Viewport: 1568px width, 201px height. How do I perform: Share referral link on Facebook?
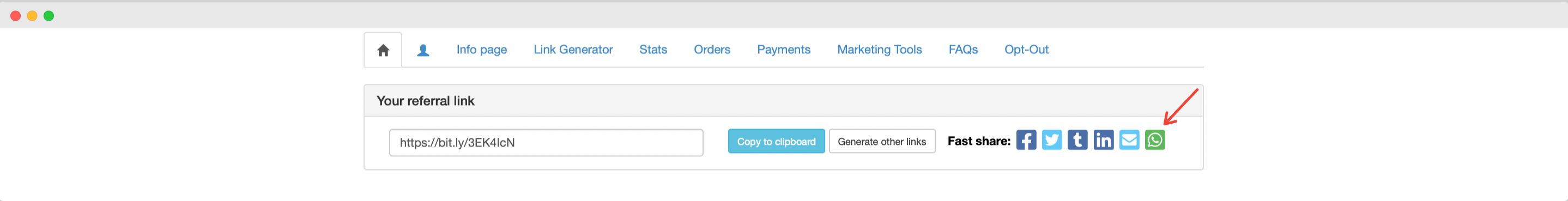tap(1026, 140)
